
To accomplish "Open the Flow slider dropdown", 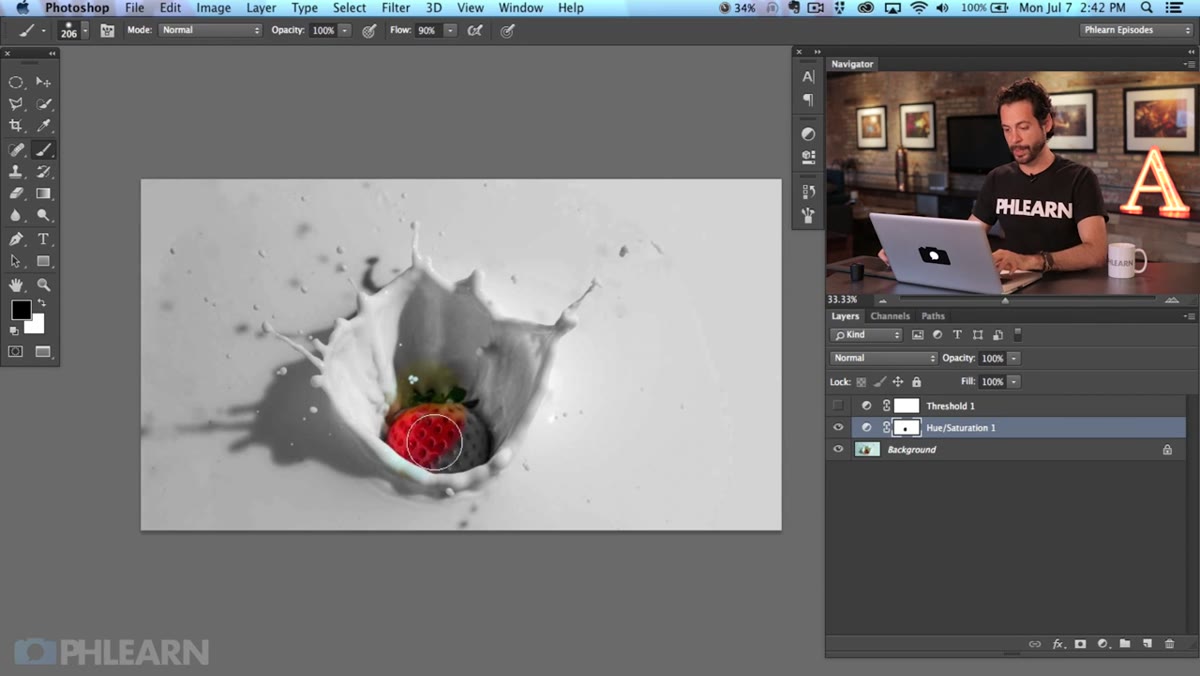I will click(x=450, y=31).
